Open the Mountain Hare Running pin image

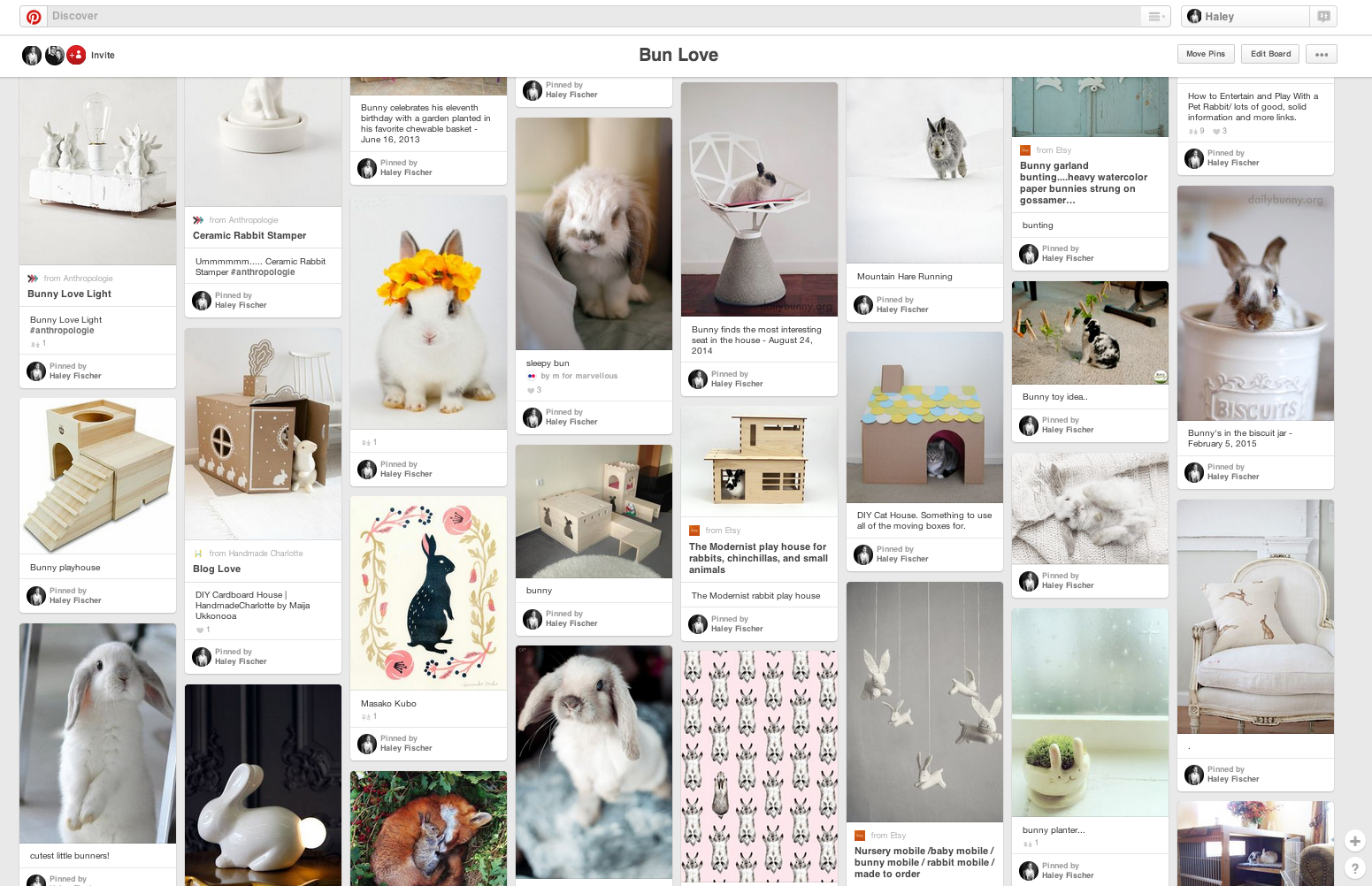click(x=924, y=170)
